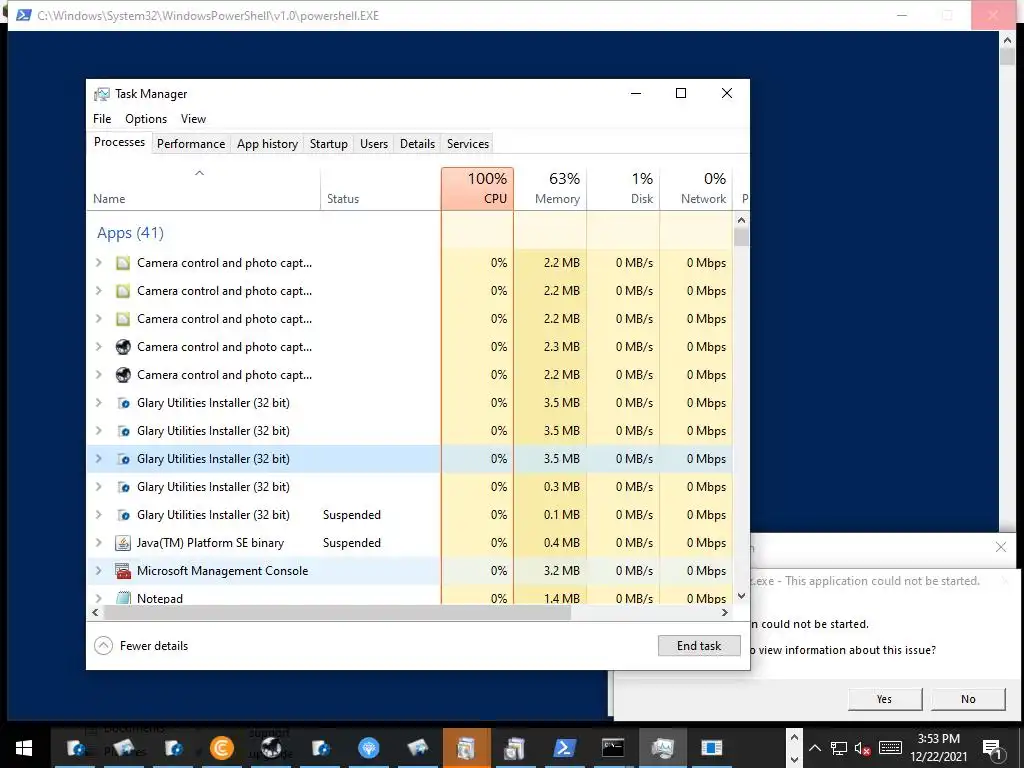Sort by the Status column header
The width and height of the screenshot is (1024, 768).
pyautogui.click(x=380, y=188)
